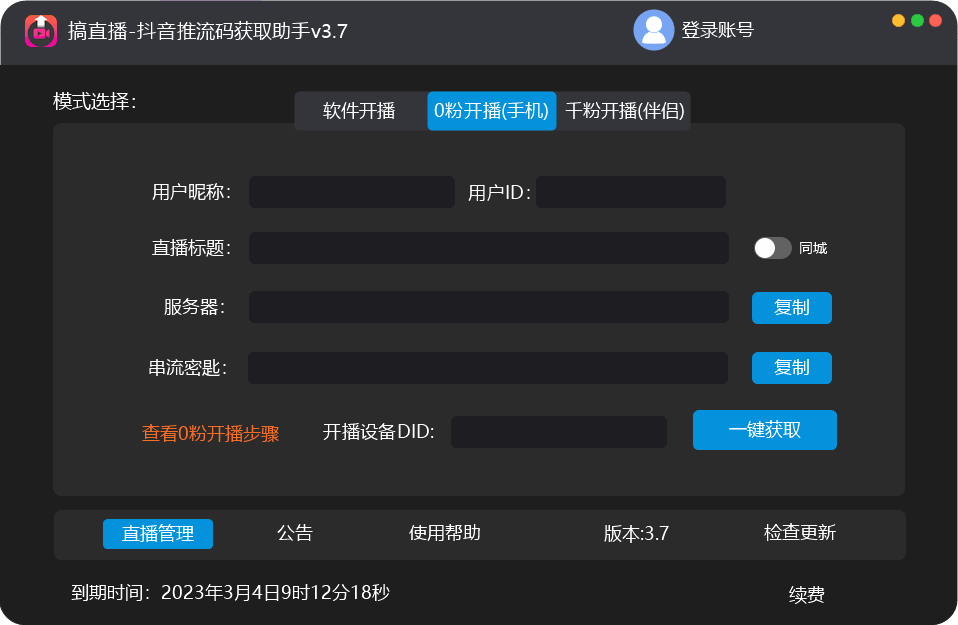Click 续费 to renew subscription
Viewport: 958px width, 625px height.
(x=806, y=592)
